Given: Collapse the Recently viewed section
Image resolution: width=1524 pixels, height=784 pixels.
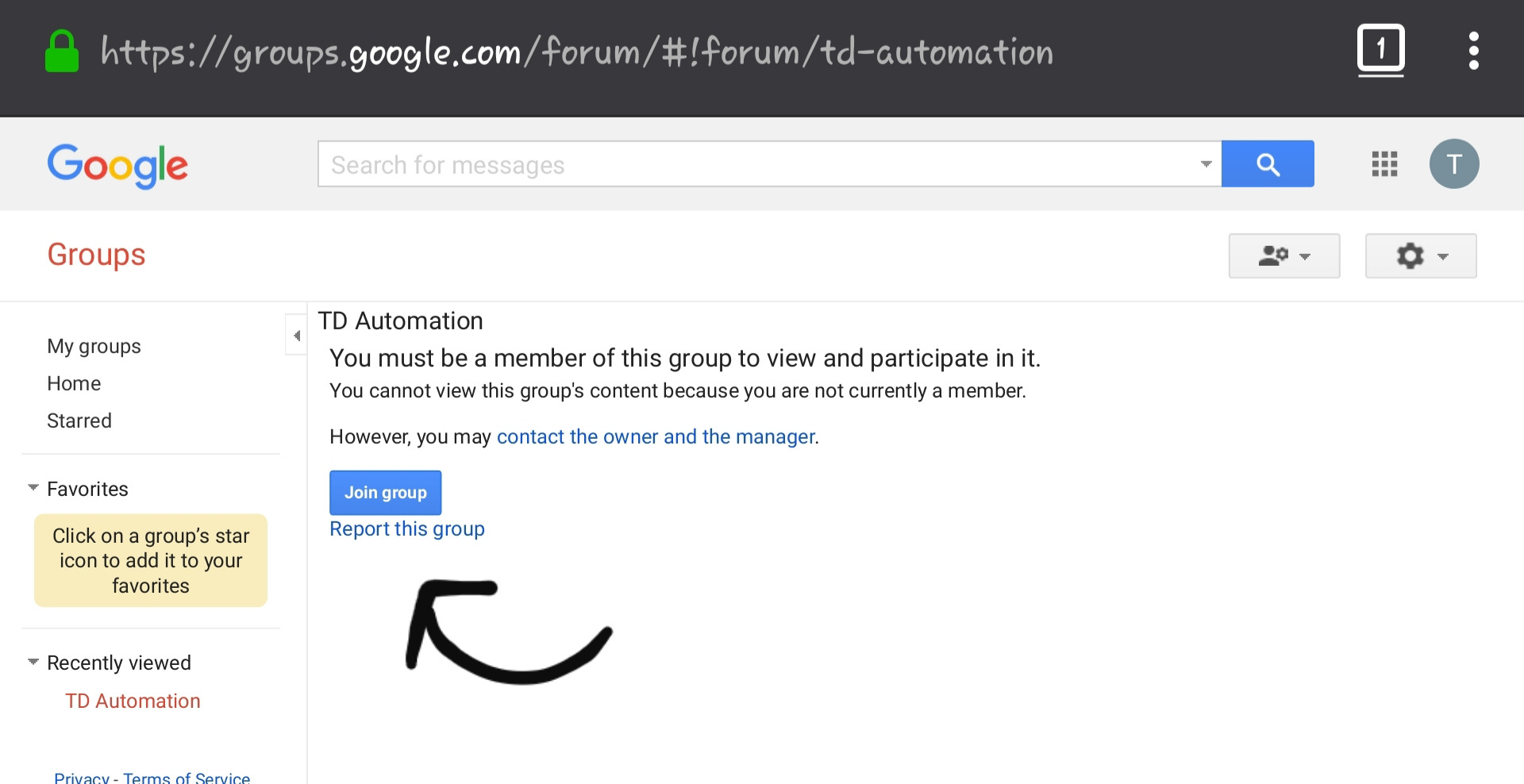Looking at the screenshot, I should [x=33, y=662].
